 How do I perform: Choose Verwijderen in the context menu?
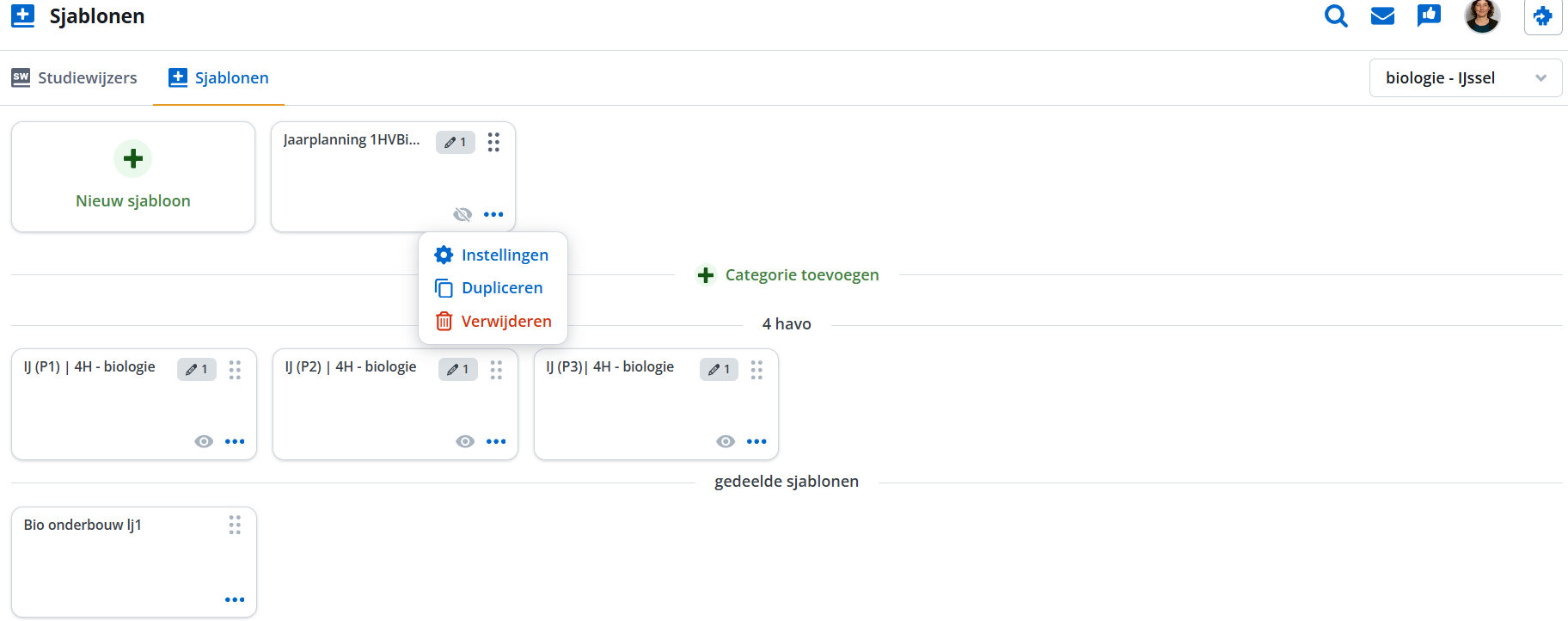click(505, 322)
